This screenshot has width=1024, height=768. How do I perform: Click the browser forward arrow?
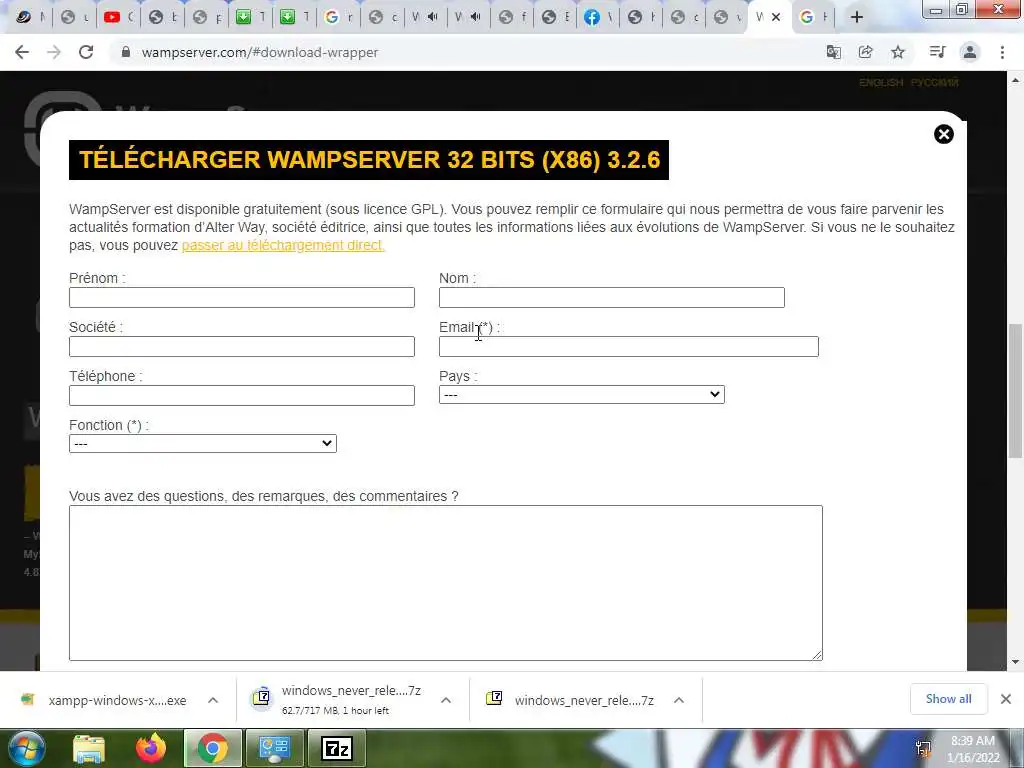pos(54,52)
